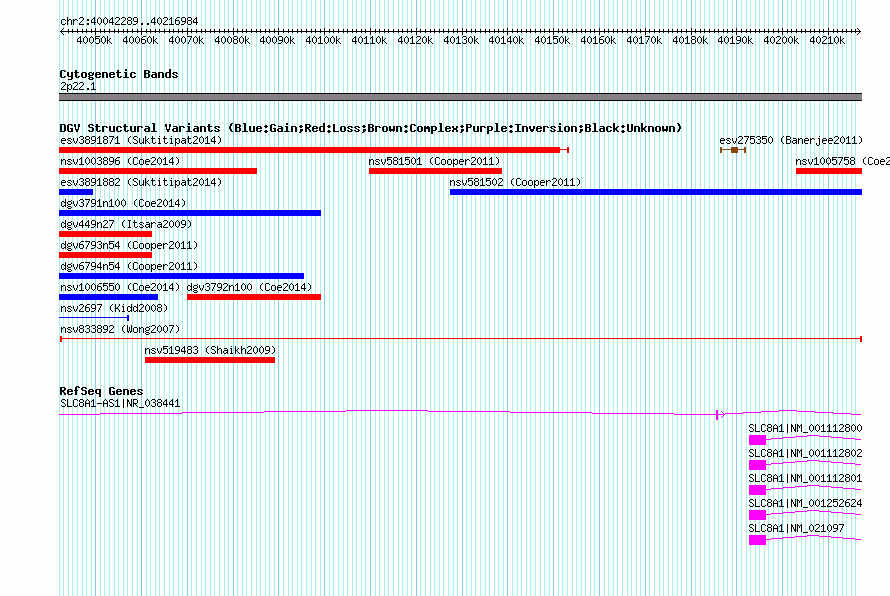Open nsv581502 (Cooper2011) label
The image size is (890, 596).
515,182
